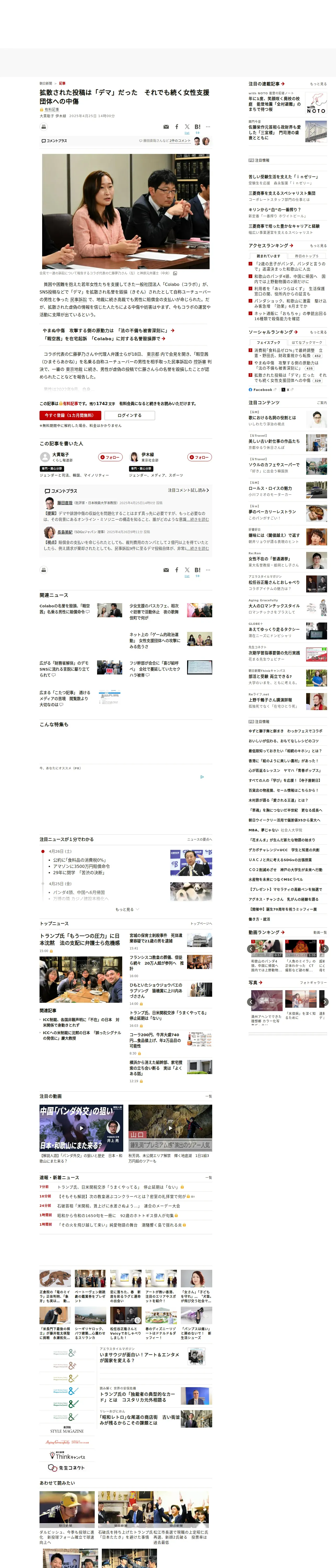This screenshot has width=336, height=1568.
Task: Select the 昨日のトップ5 ranking tab
Action: (x=307, y=256)
